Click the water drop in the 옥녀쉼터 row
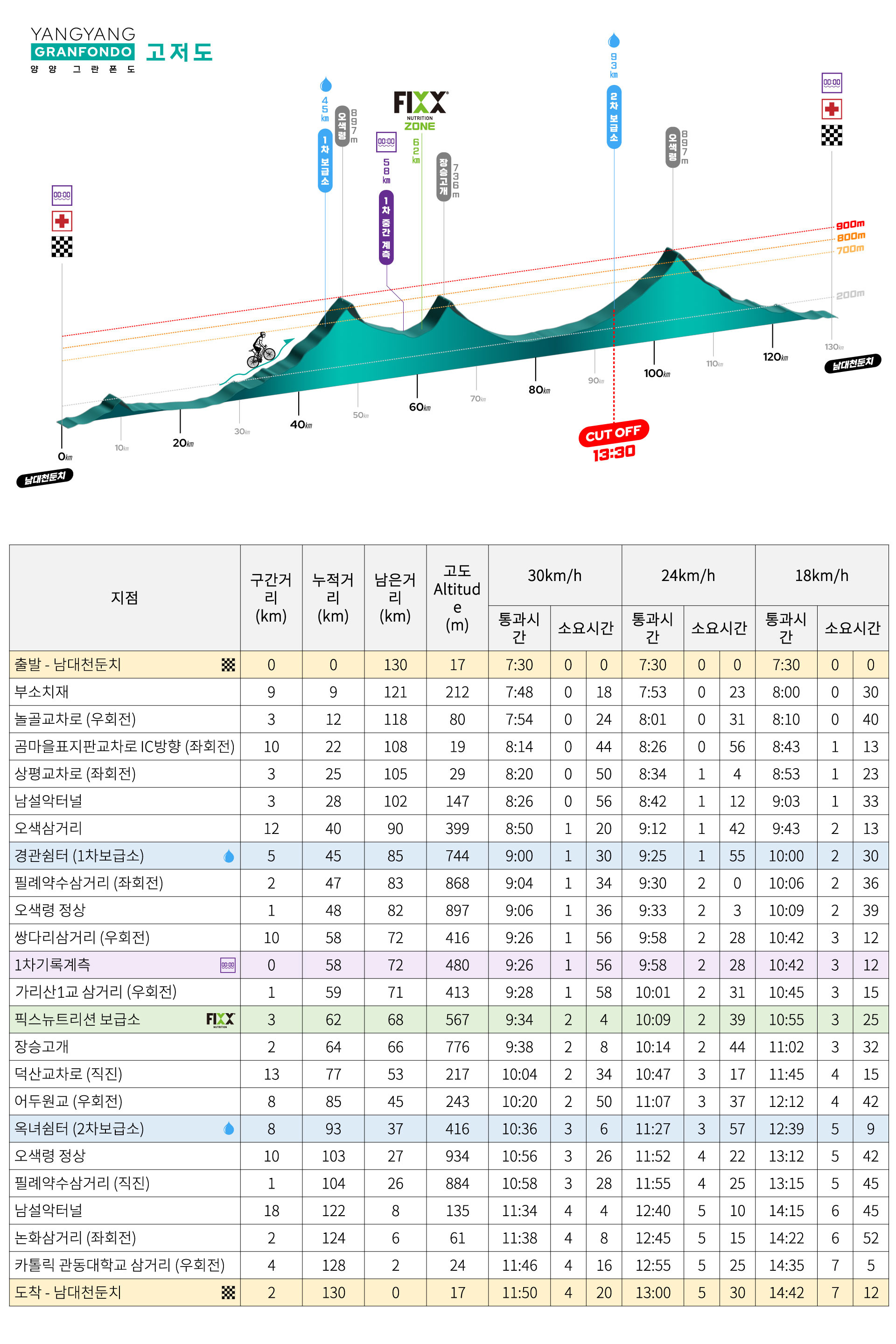This screenshot has height=1344, width=896. [x=229, y=1128]
